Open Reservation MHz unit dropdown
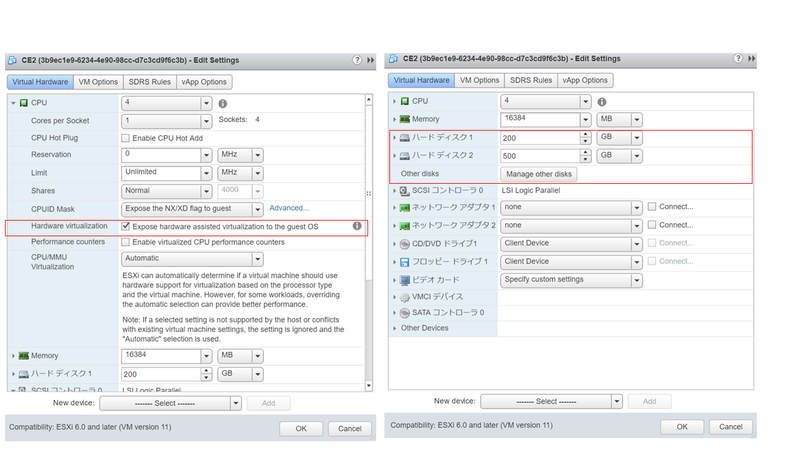The height and width of the screenshot is (450, 800). (258, 155)
